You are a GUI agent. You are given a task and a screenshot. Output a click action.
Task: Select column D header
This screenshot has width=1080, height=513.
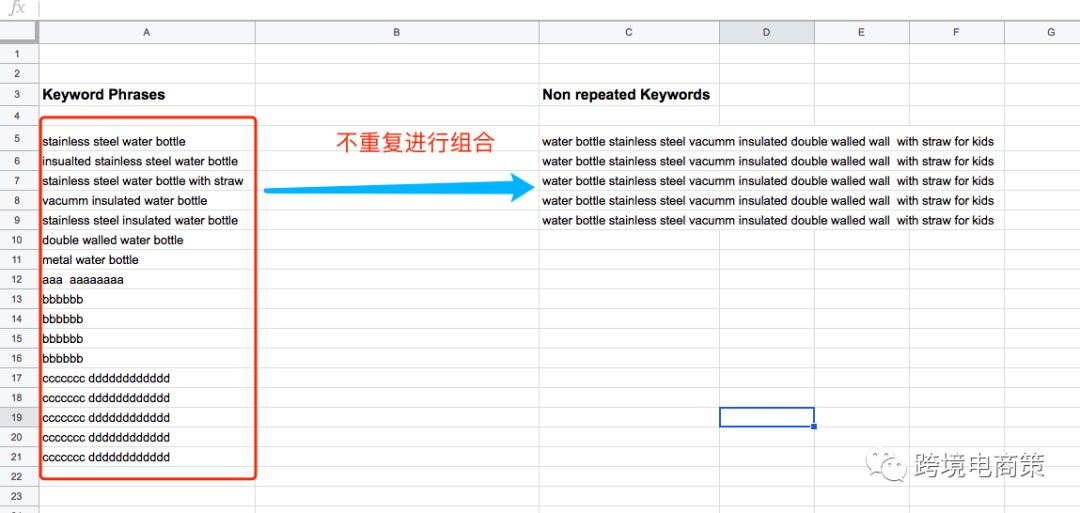click(x=766, y=33)
